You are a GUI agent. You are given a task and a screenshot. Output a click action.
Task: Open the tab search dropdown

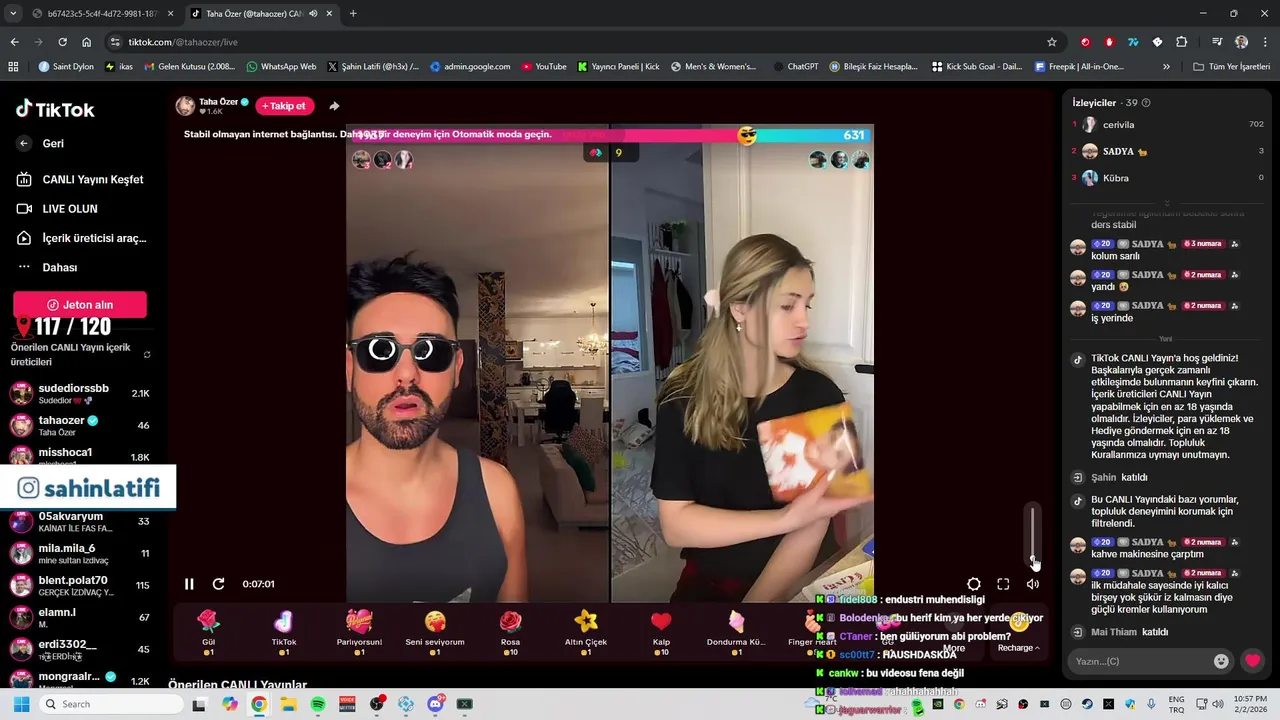point(13,14)
